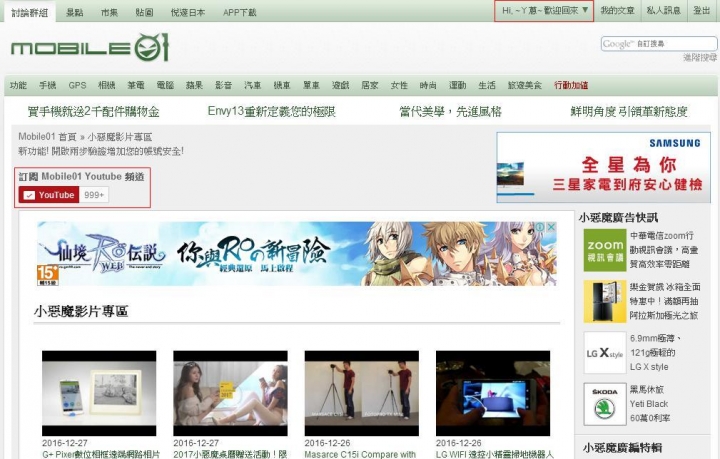This screenshot has width=720, height=459.
Task: Click the Envy13重新定義您的極限 promo link
Action: point(272,112)
